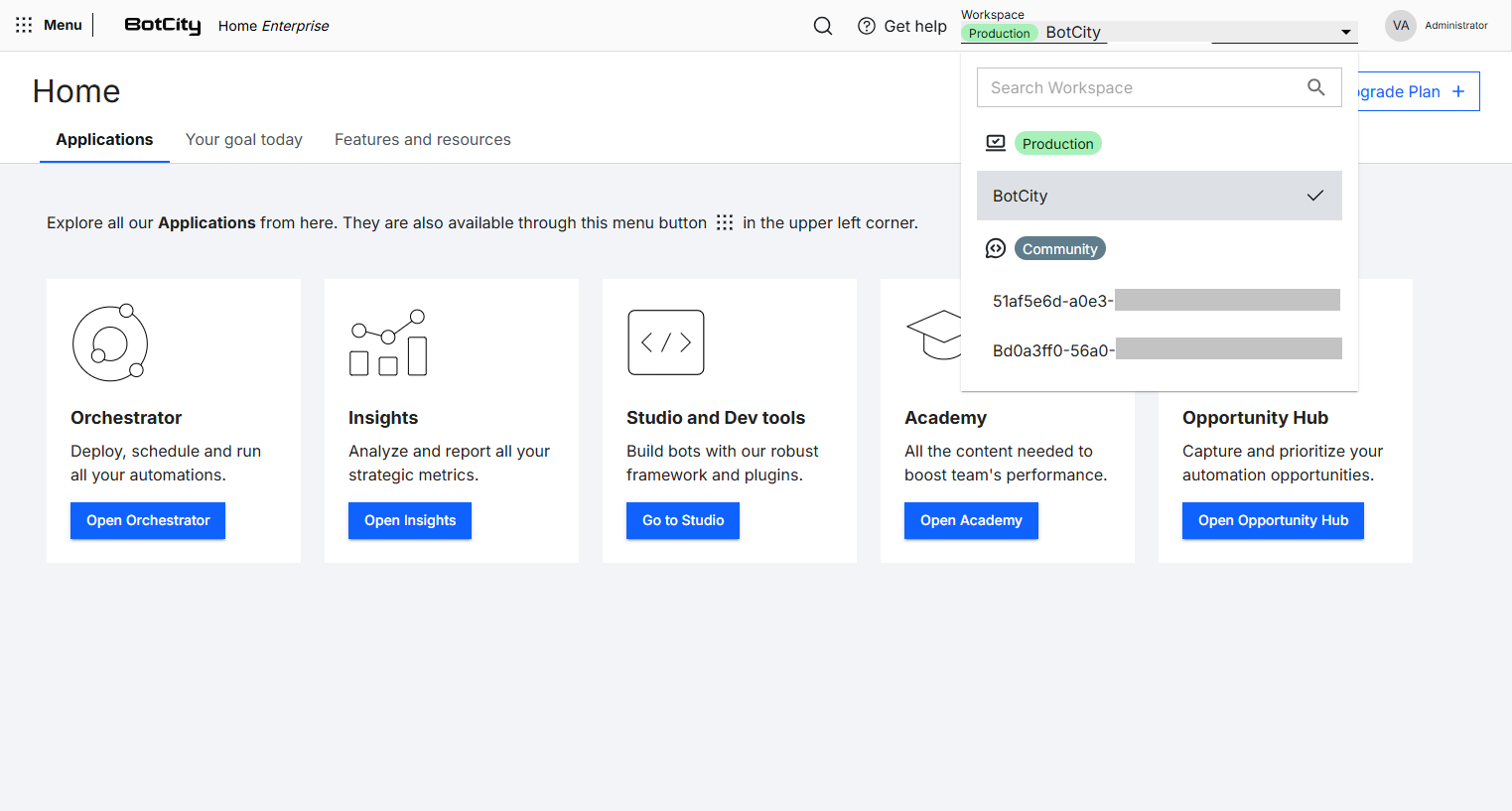Collapse the Workspace dropdown arrow

pyautogui.click(x=1345, y=33)
